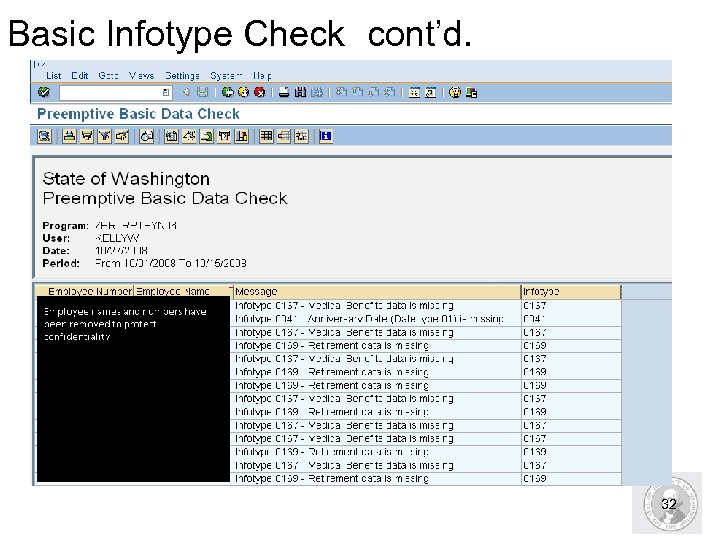Click the Print Preview icon in list toolbar
Screen dimensions: 720x540
coord(146,136)
